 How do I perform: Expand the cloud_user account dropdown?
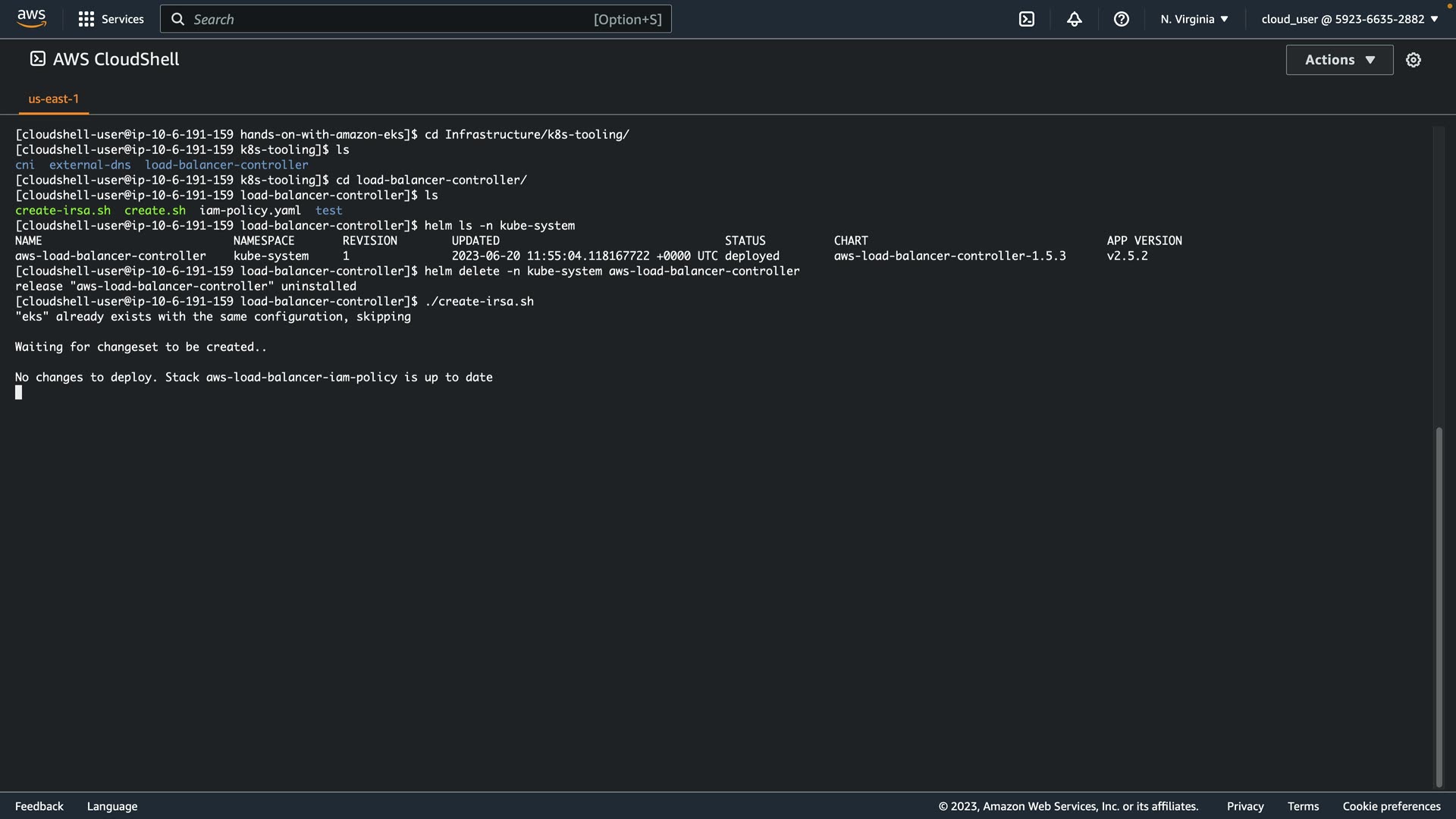pos(1349,19)
